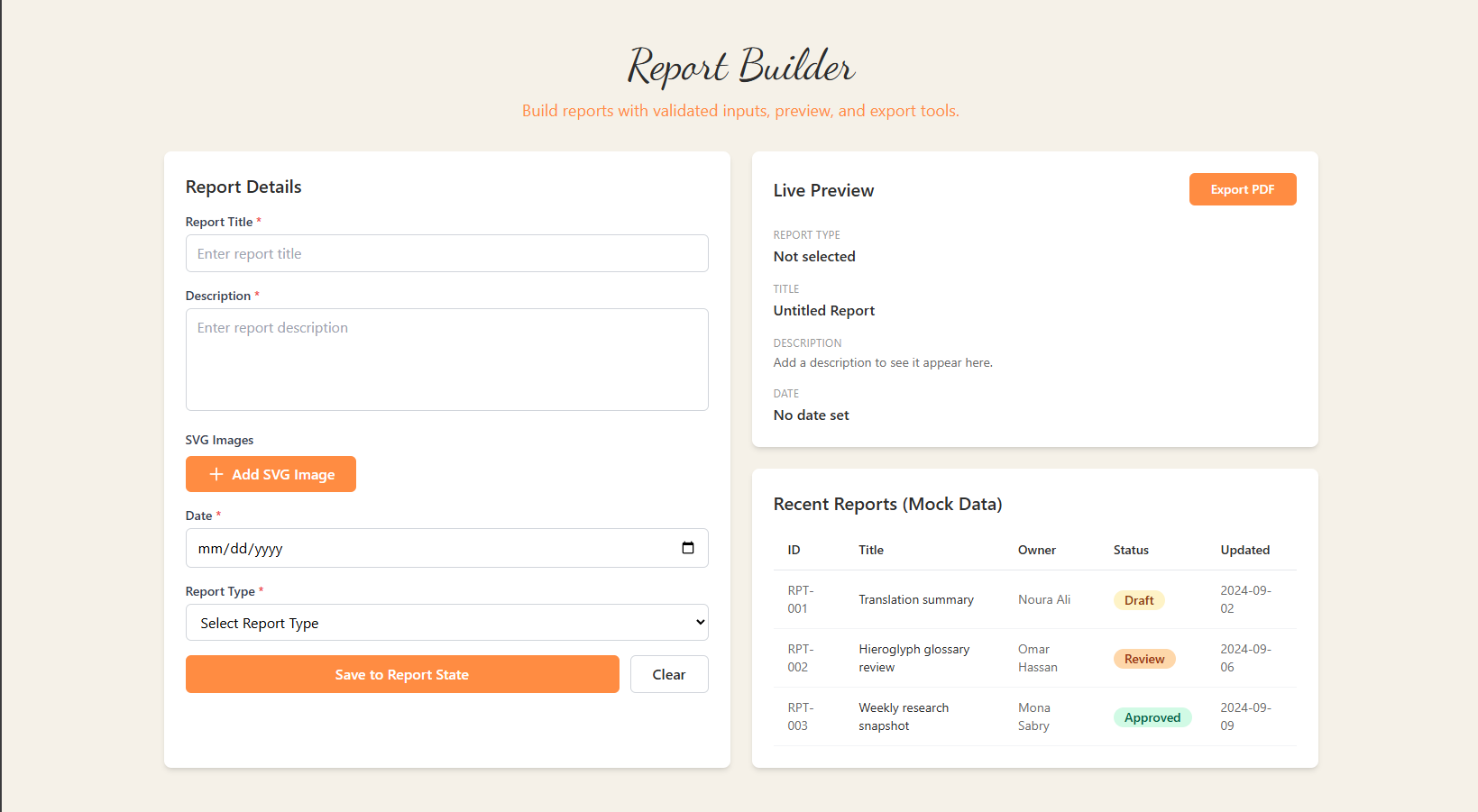Viewport: 1478px width, 812px height.
Task: Click the Clear button
Action: pos(669,674)
